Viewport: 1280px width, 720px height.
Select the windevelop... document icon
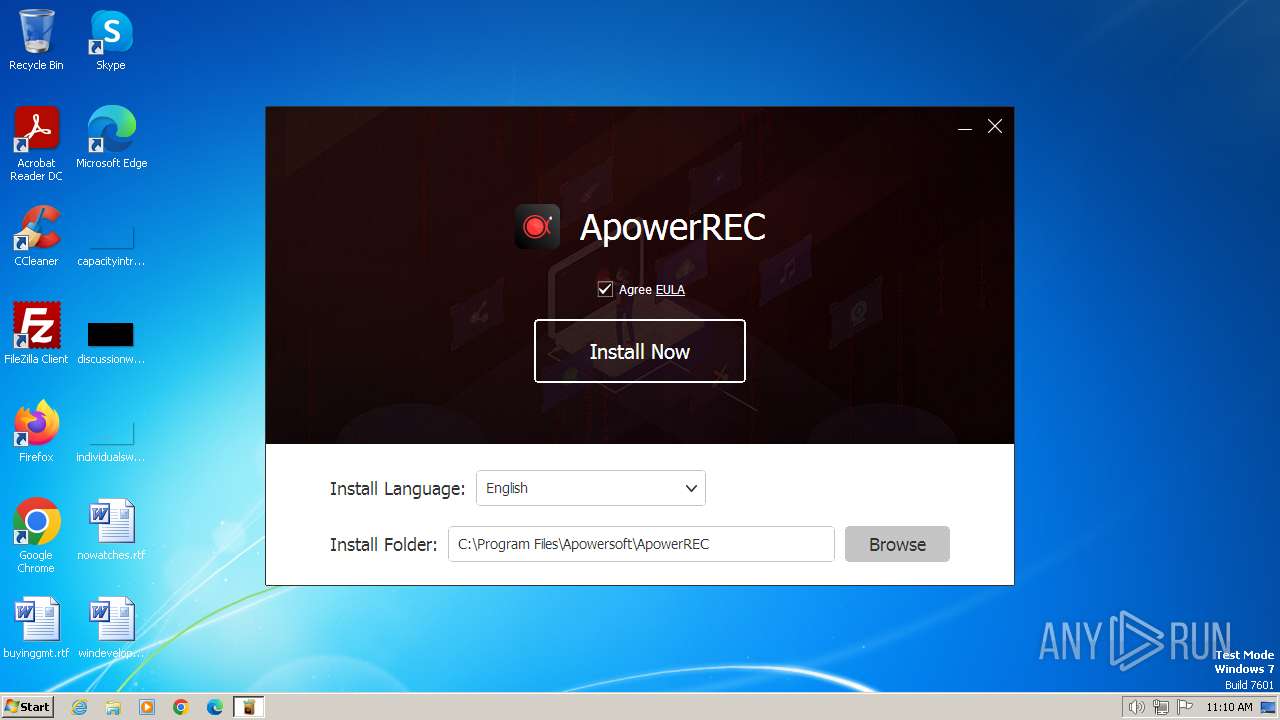tap(111, 627)
